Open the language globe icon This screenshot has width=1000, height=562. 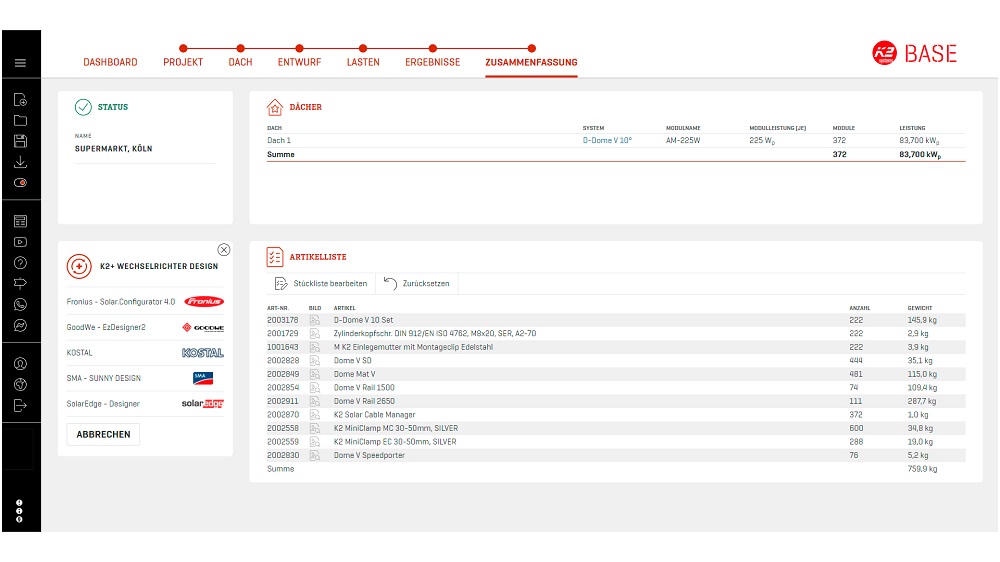20,384
